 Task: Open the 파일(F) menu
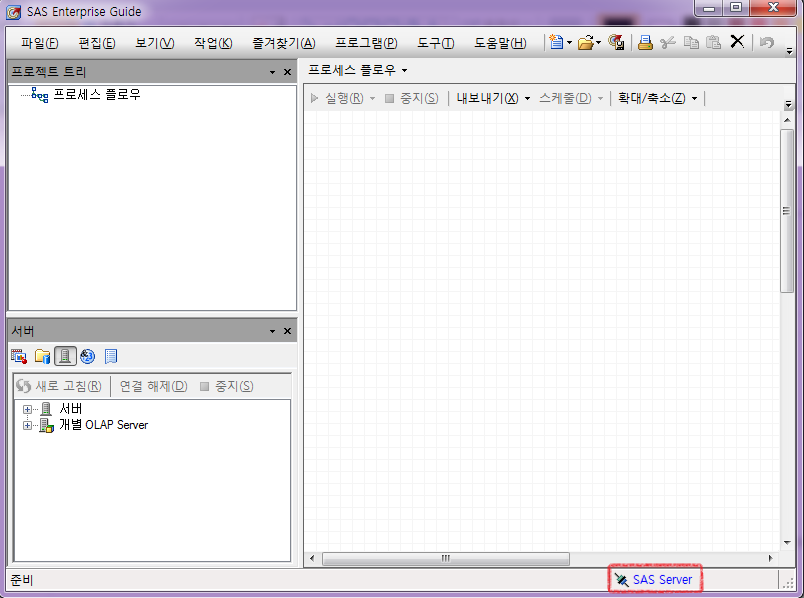(x=39, y=43)
